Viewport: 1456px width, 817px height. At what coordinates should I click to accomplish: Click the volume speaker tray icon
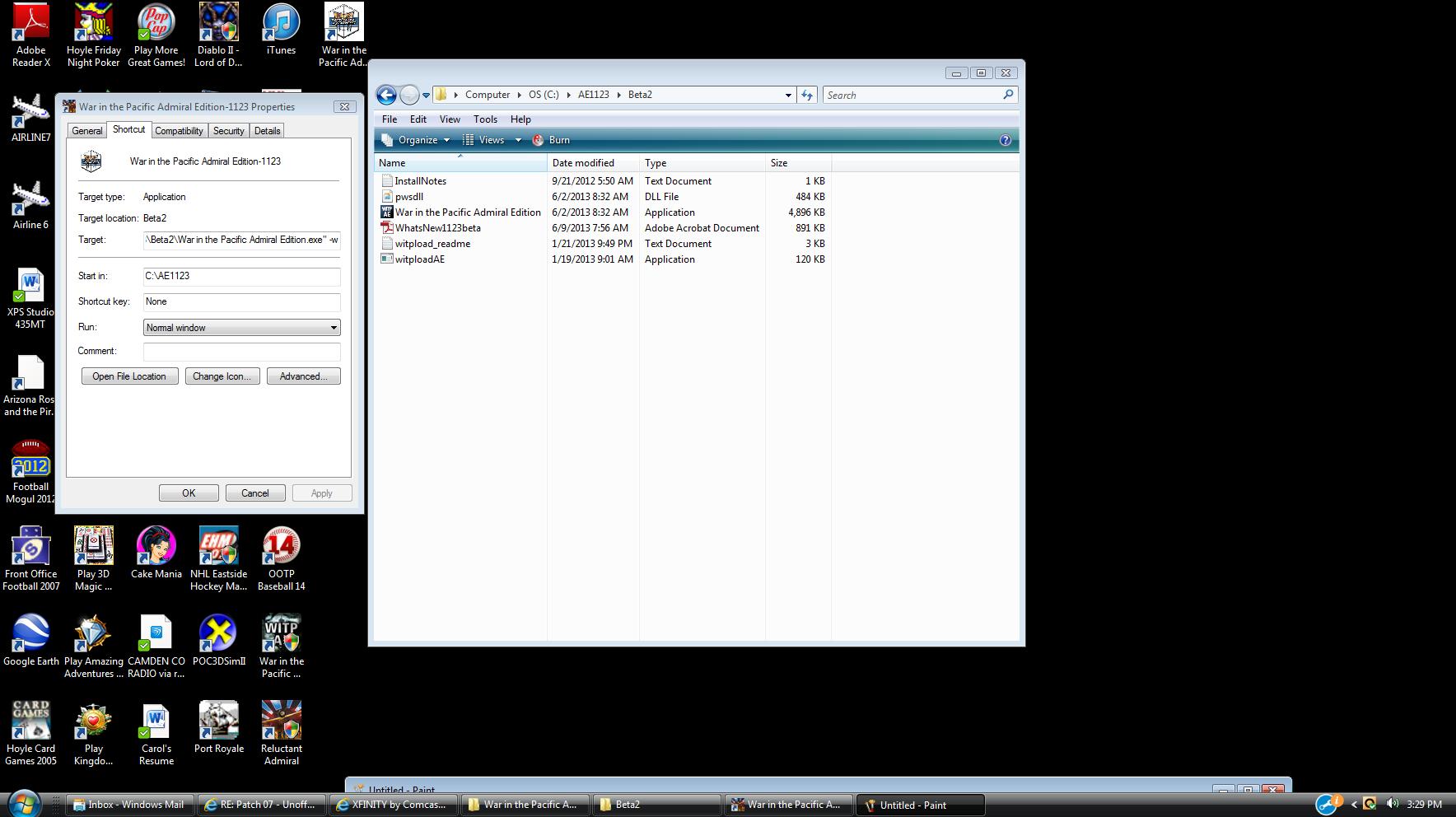click(x=1392, y=804)
